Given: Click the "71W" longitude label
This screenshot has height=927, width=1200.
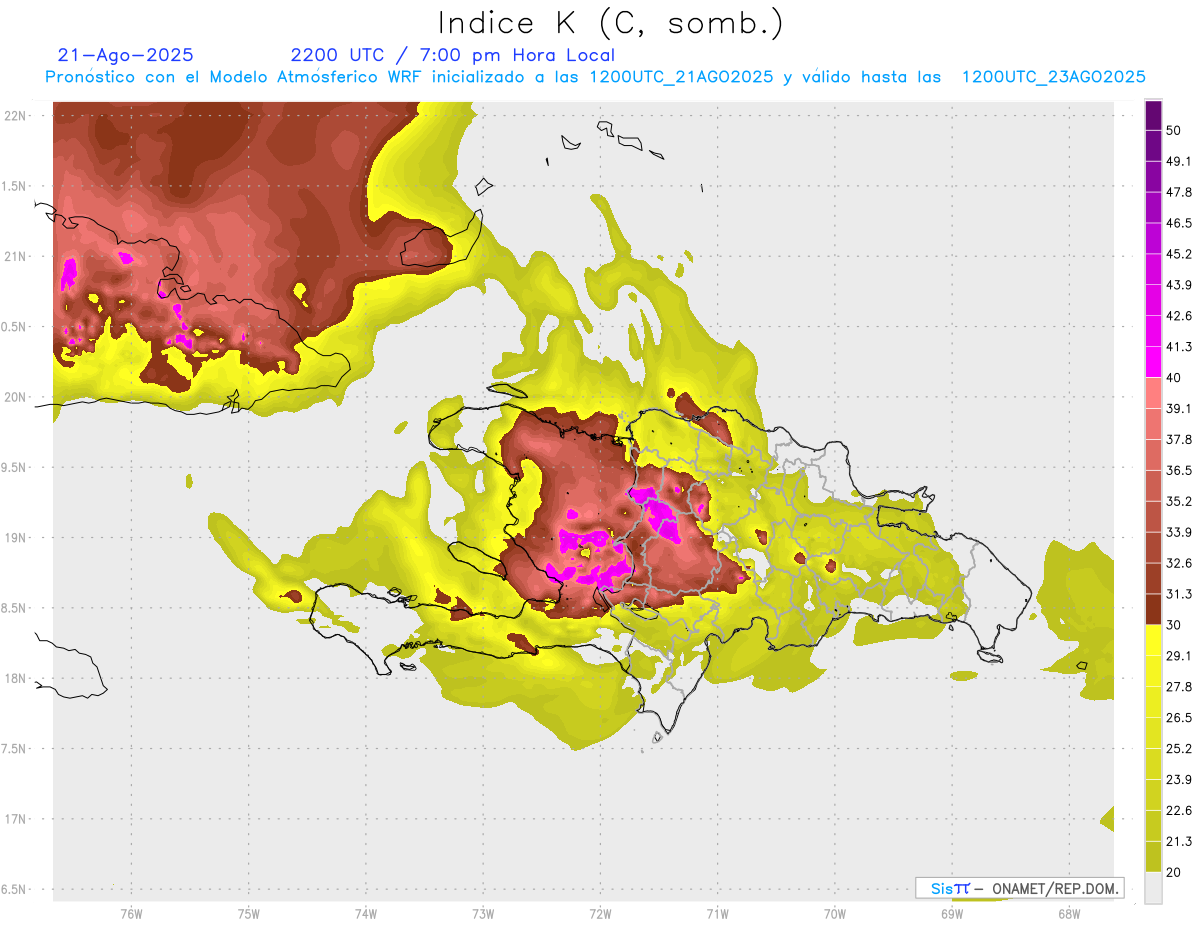Looking at the screenshot, I should click(x=717, y=914).
